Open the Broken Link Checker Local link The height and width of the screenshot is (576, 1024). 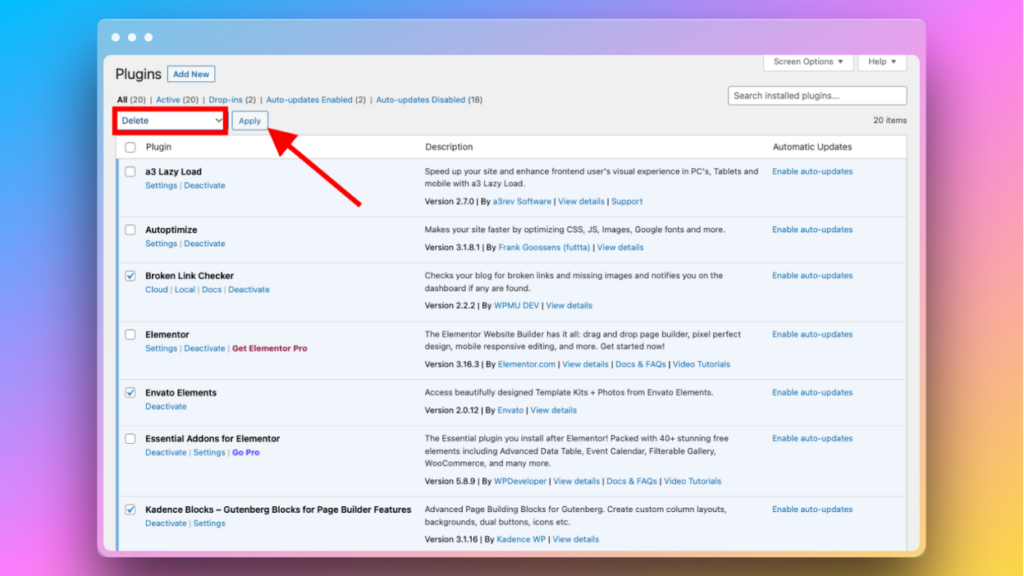point(185,289)
